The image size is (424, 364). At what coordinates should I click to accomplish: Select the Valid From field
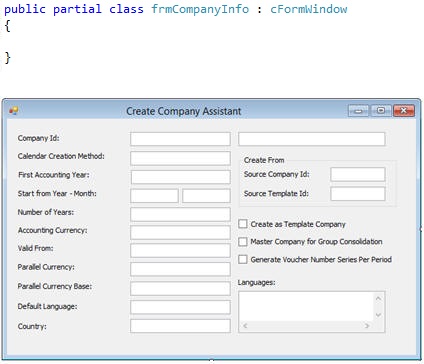click(x=180, y=250)
